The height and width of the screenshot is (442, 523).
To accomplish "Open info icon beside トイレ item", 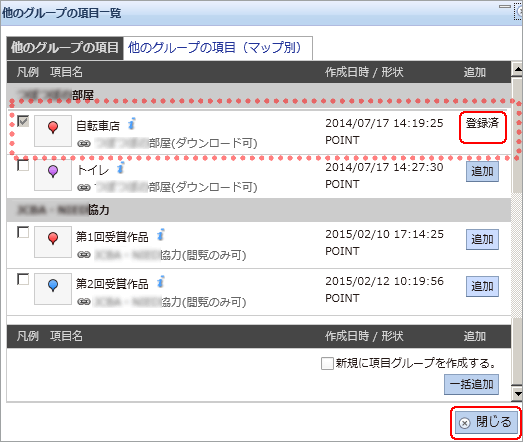I will point(121,168).
